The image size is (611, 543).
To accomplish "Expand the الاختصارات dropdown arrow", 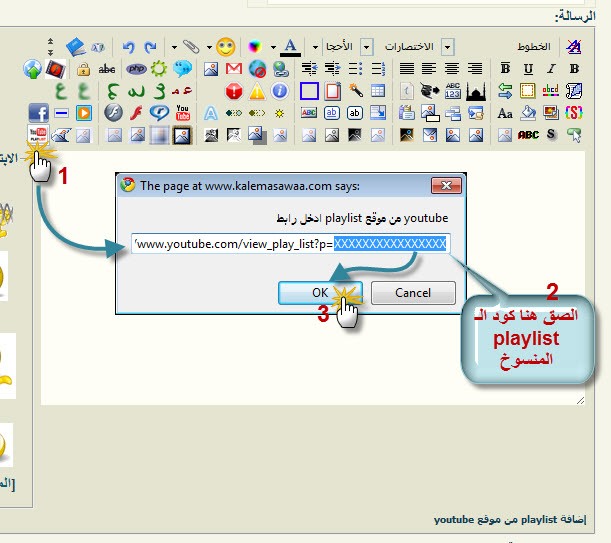I will [x=447, y=47].
